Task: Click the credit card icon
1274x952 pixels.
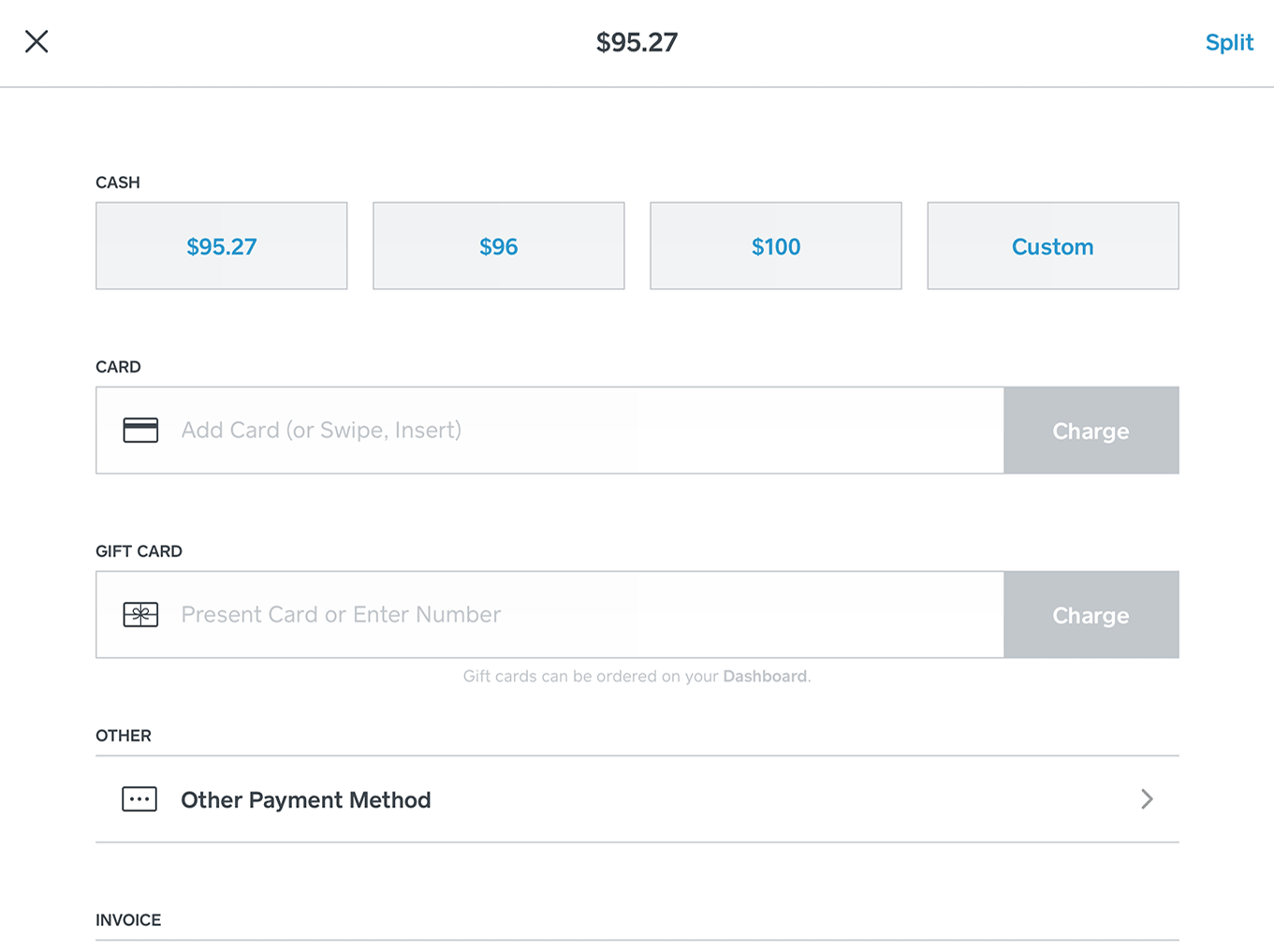Action: (x=140, y=430)
